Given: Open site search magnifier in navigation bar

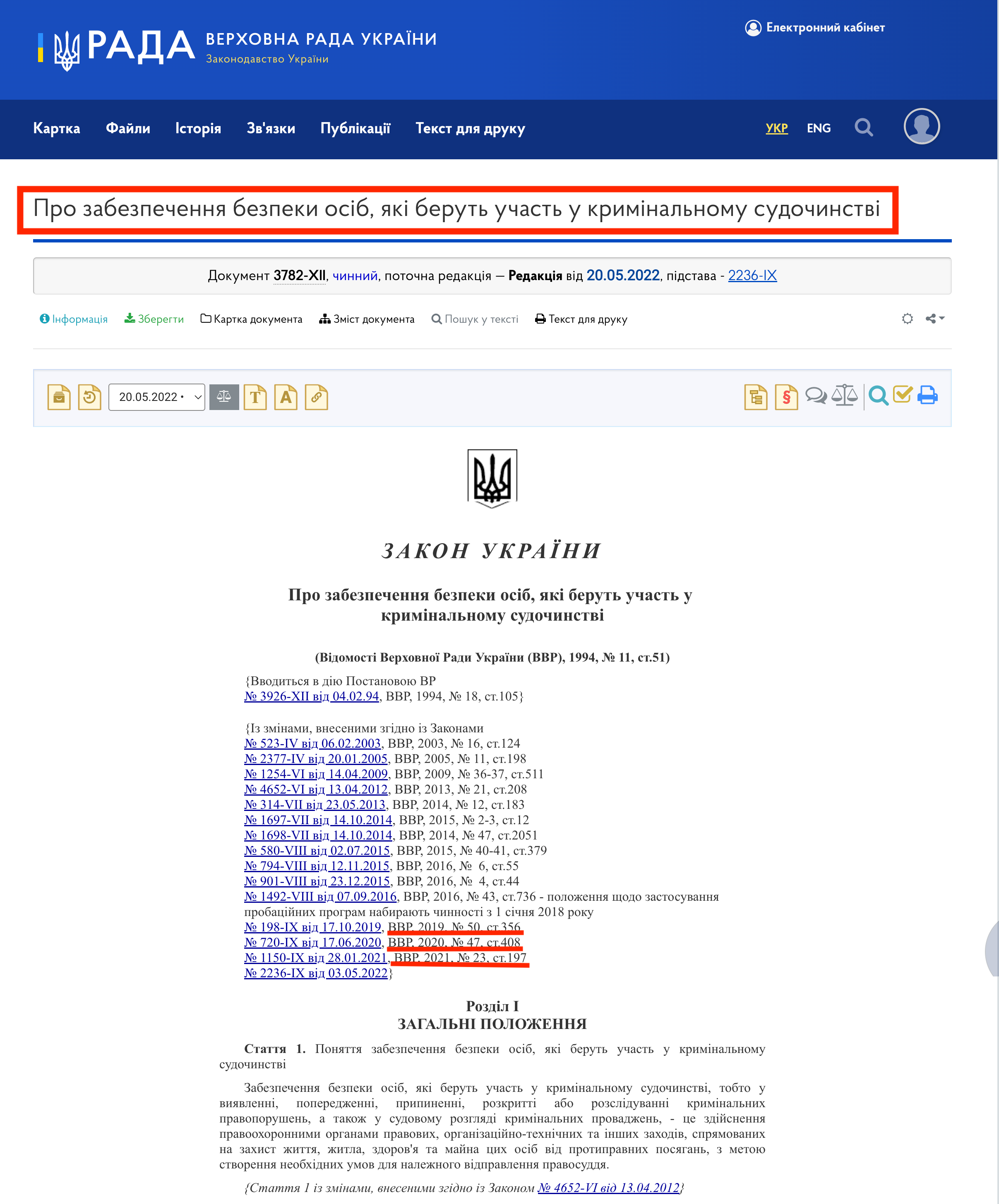Looking at the screenshot, I should [x=864, y=127].
